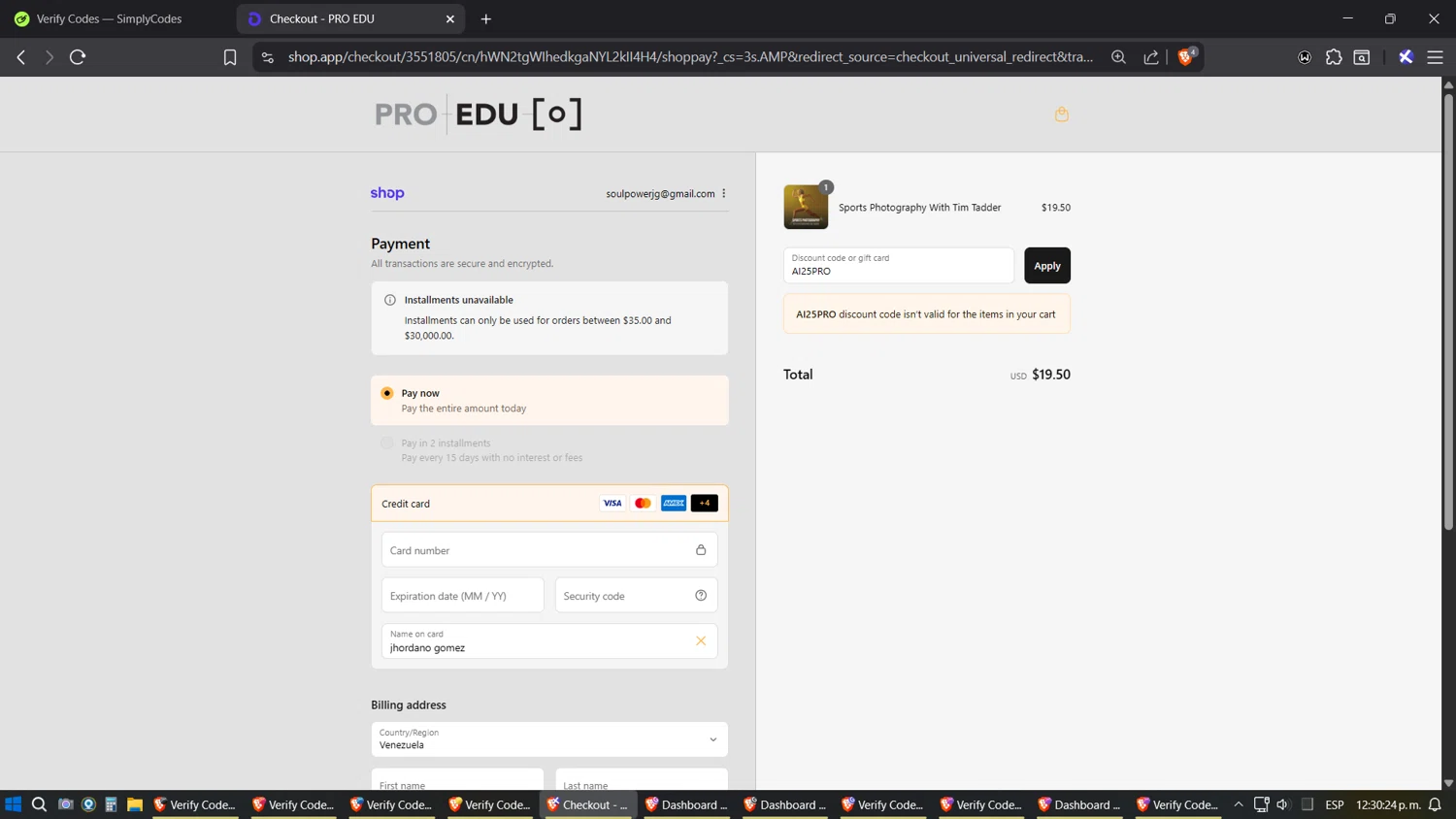This screenshot has height=819, width=1456.
Task: Open the volume control in tray
Action: (1283, 804)
